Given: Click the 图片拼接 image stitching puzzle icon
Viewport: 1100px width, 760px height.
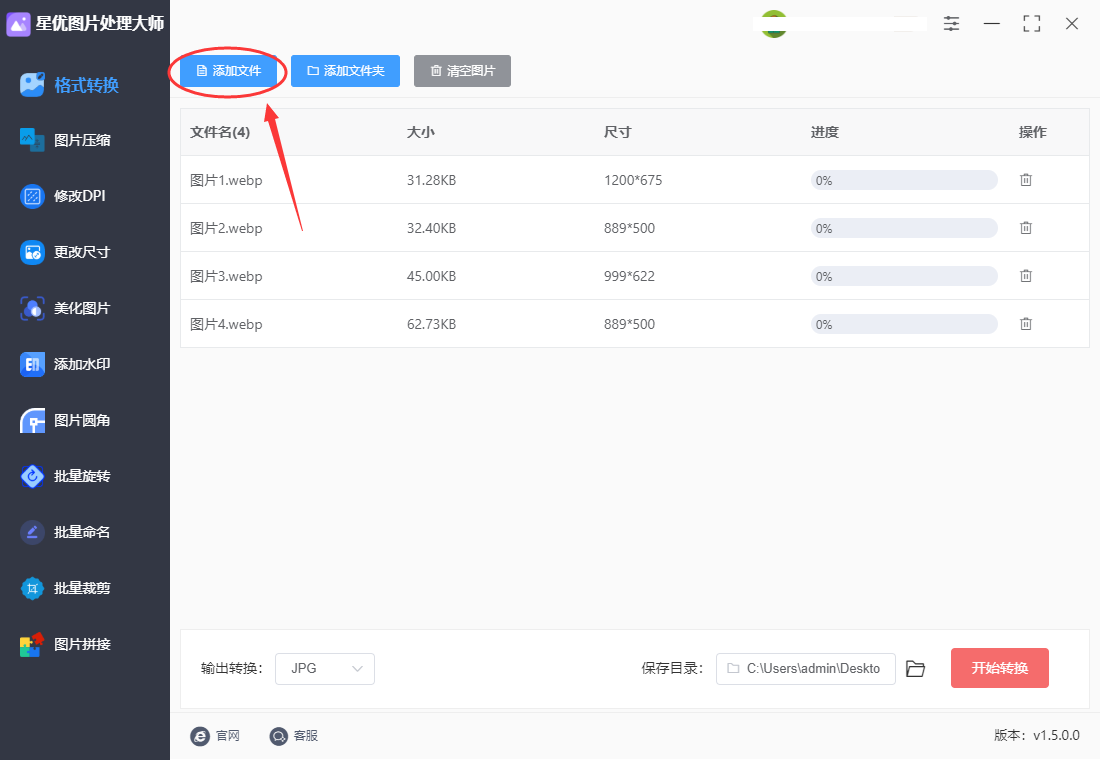Looking at the screenshot, I should point(32,644).
